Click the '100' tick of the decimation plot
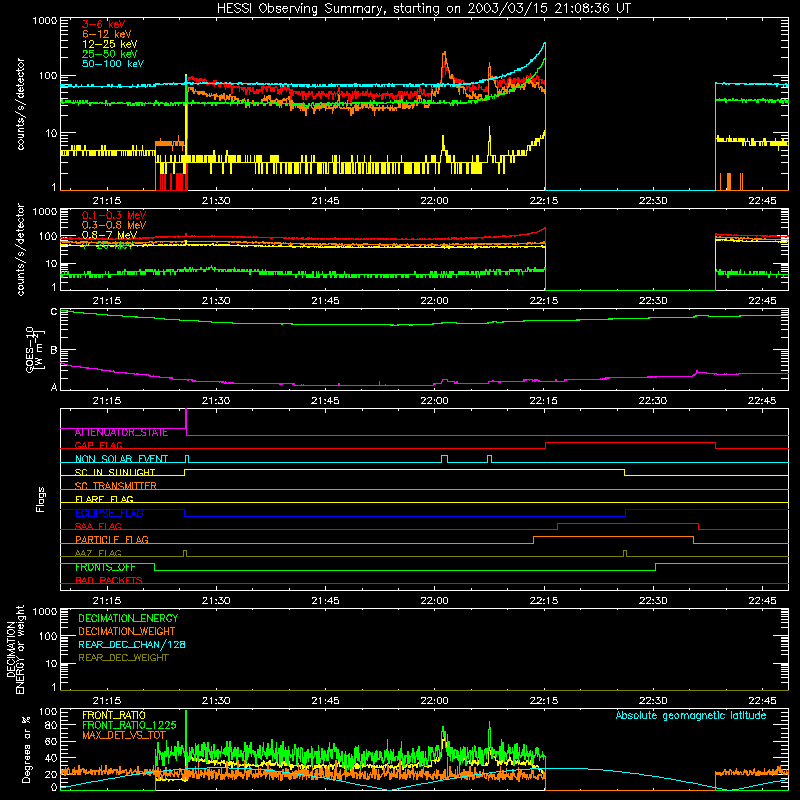The width and height of the screenshot is (800, 800). coord(48,636)
